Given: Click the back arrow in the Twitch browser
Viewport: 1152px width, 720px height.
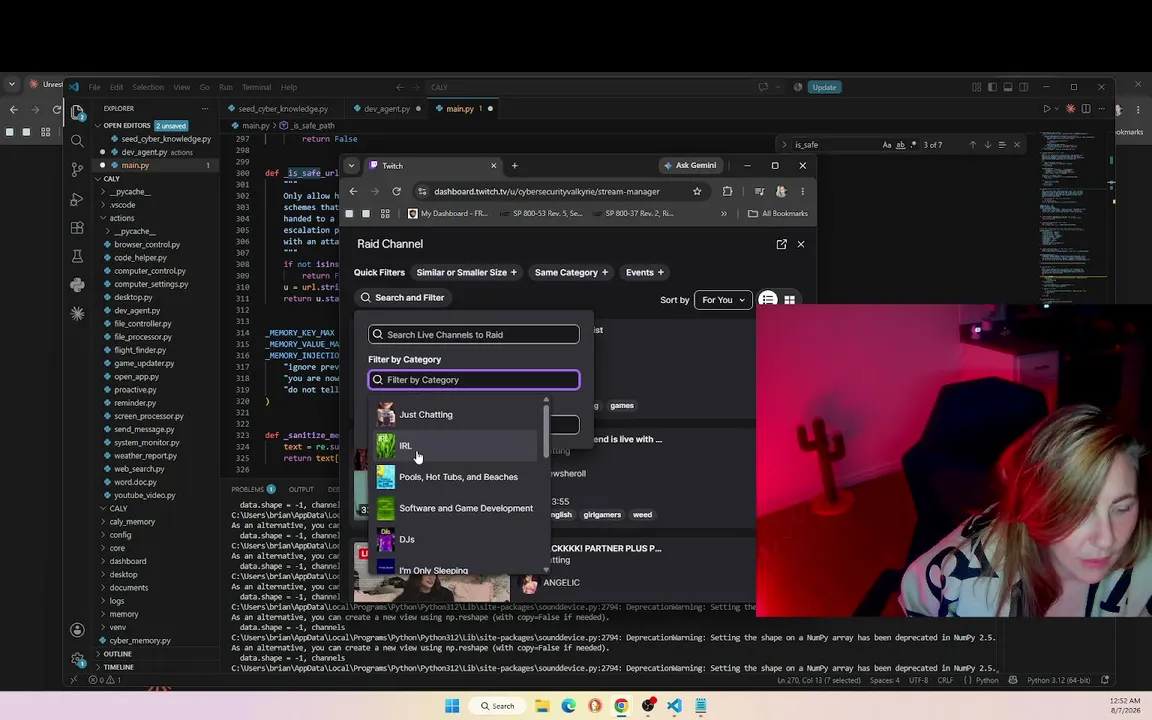Looking at the screenshot, I should [353, 192].
